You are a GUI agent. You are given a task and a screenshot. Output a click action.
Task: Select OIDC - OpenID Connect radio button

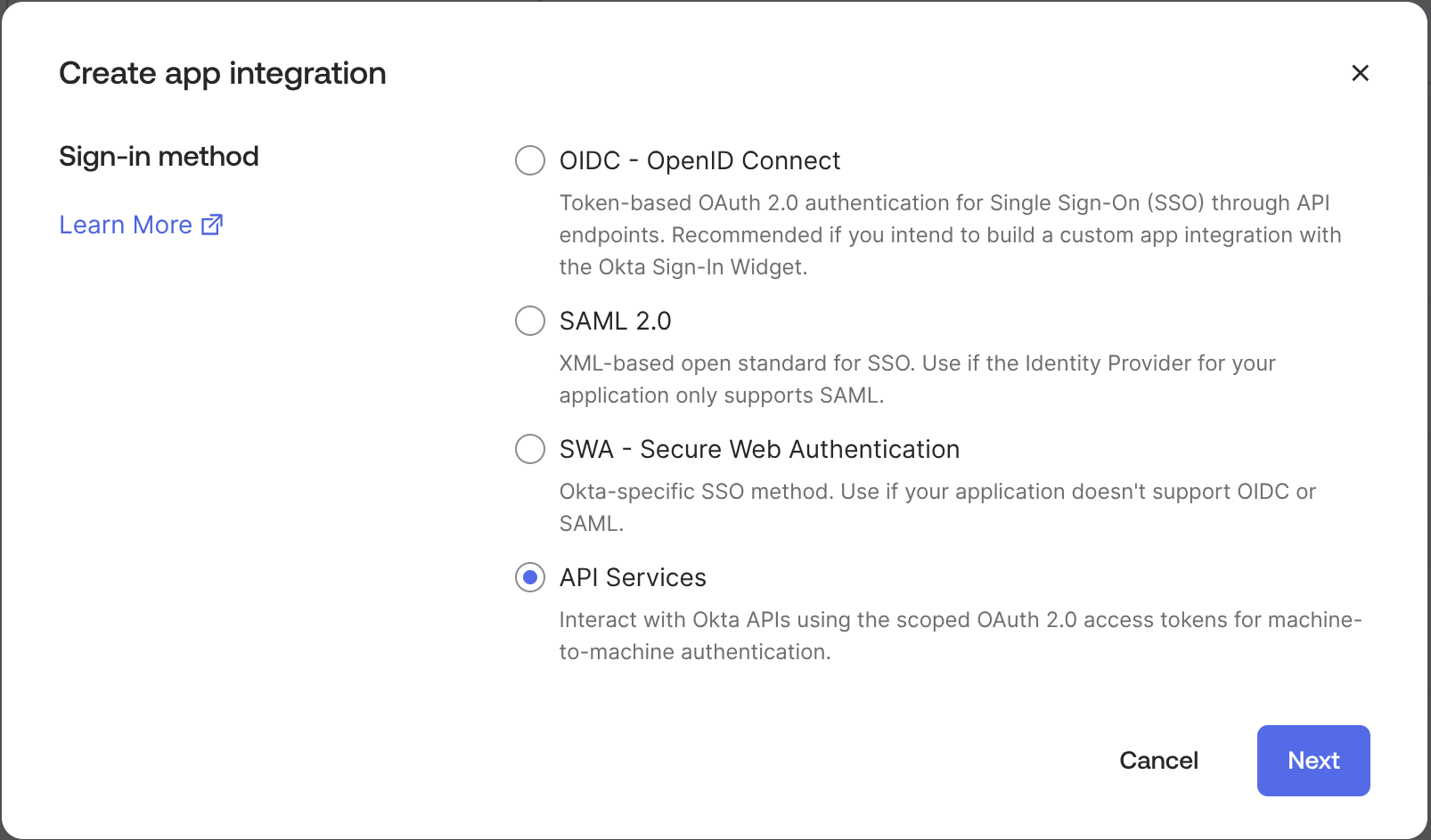tap(530, 160)
